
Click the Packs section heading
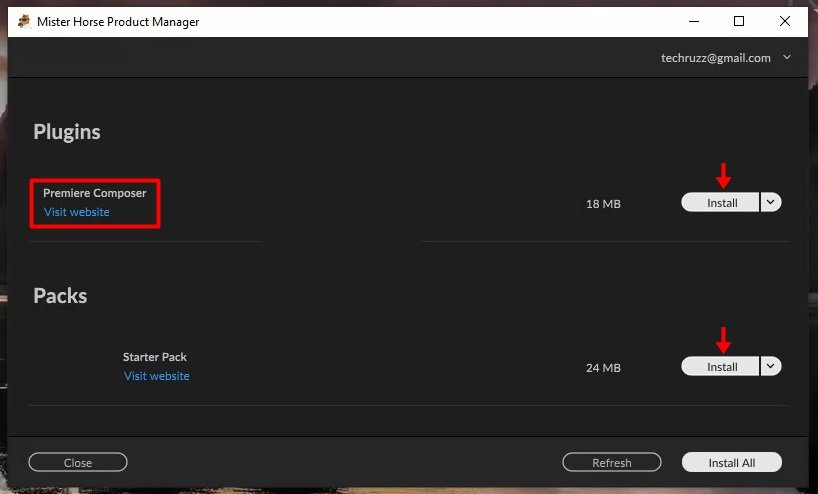[60, 296]
